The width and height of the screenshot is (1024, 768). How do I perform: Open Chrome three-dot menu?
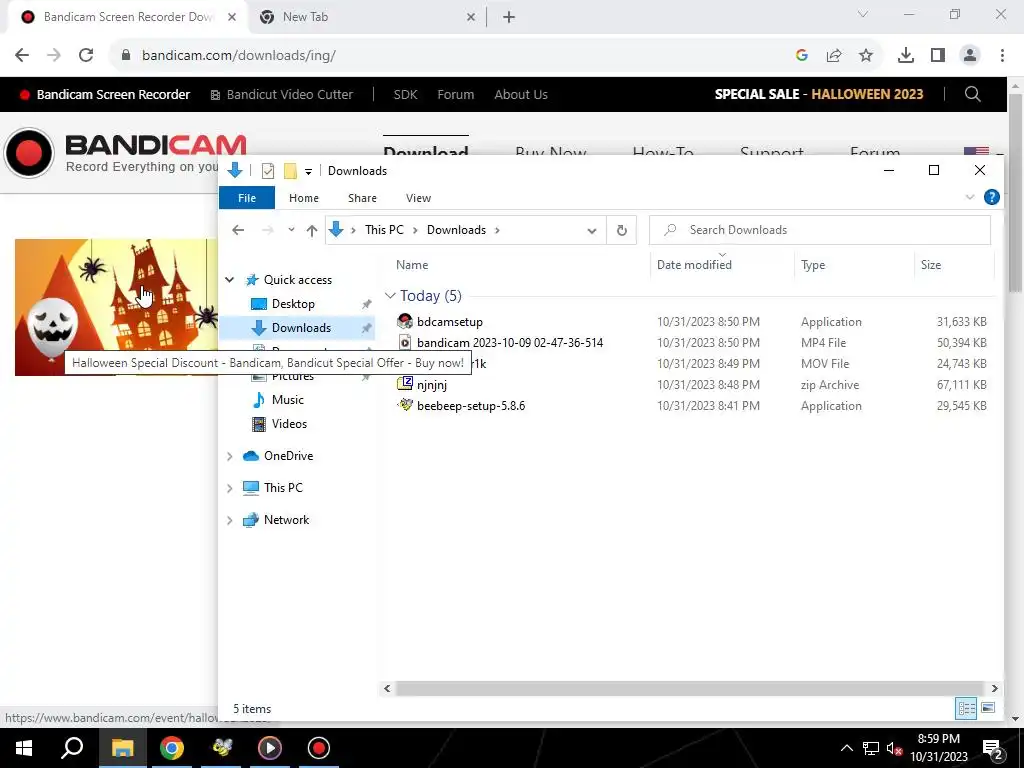[x=1002, y=56]
